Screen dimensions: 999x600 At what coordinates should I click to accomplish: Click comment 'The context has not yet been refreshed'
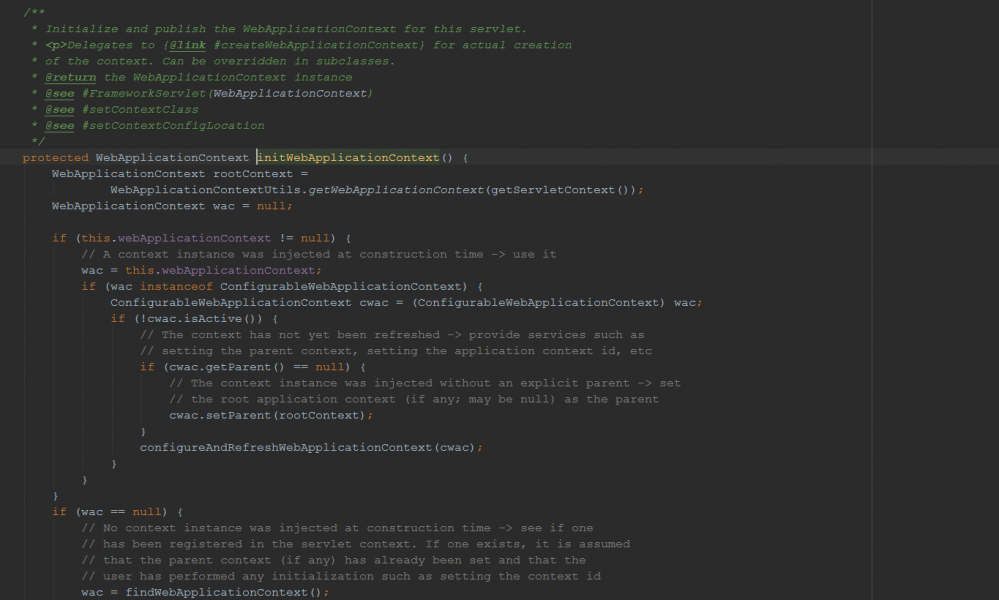pos(392,335)
